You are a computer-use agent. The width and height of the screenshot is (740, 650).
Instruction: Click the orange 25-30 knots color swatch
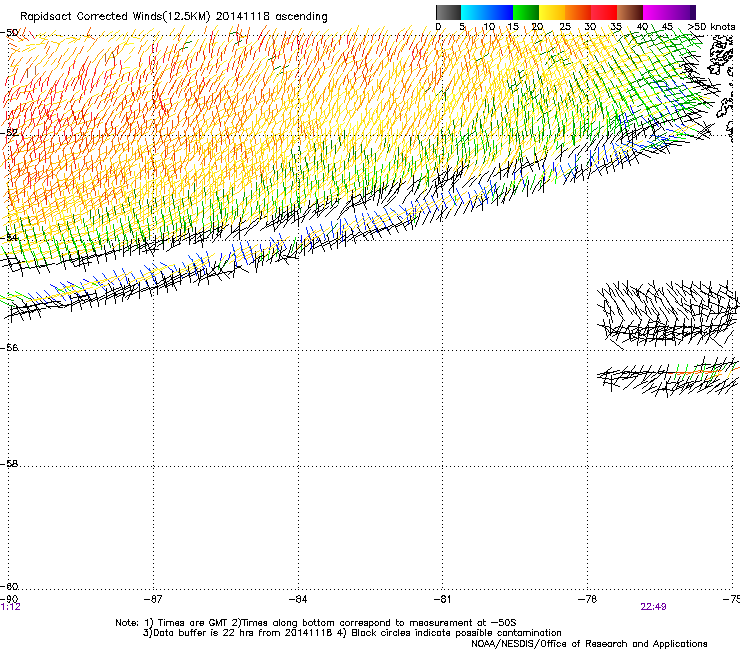tap(578, 12)
